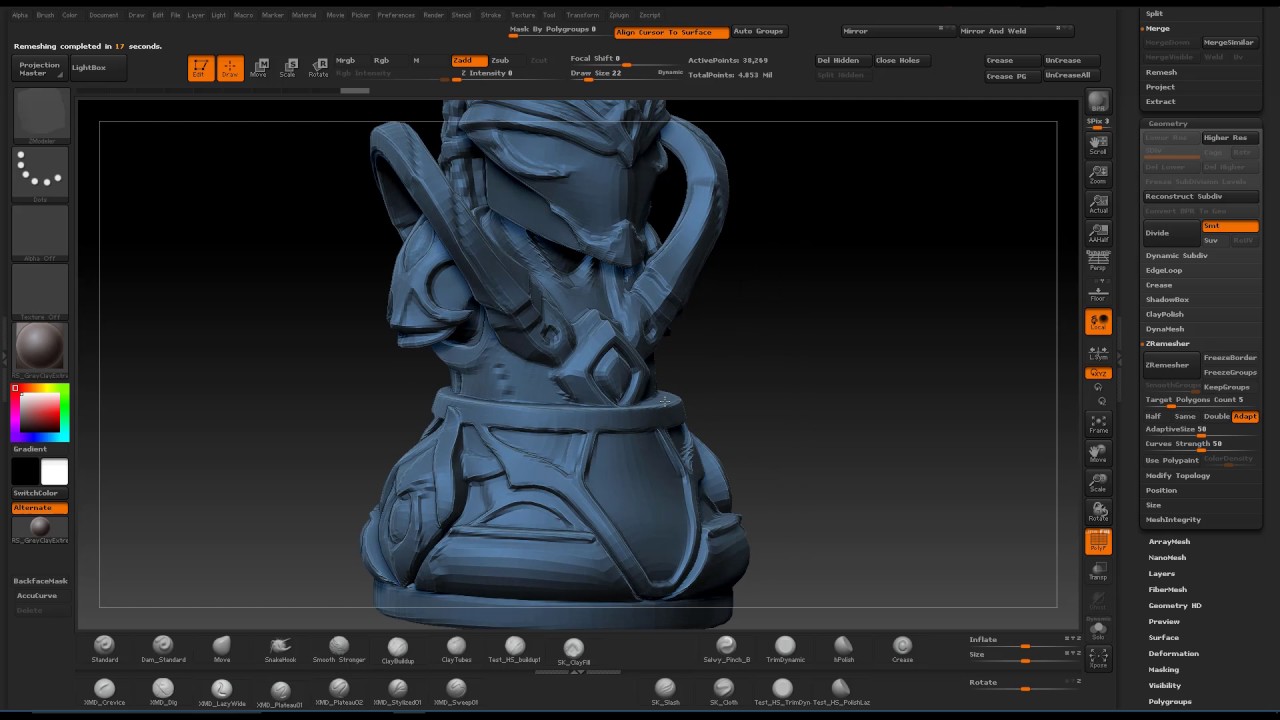Switch to Move transform mode in top bar
The width and height of the screenshot is (1280, 720).
(259, 68)
